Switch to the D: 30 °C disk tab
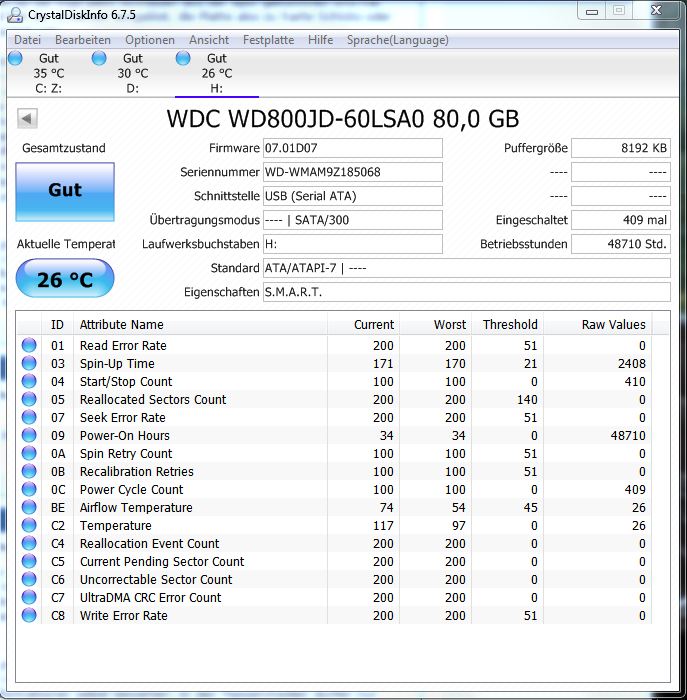 click(x=133, y=73)
